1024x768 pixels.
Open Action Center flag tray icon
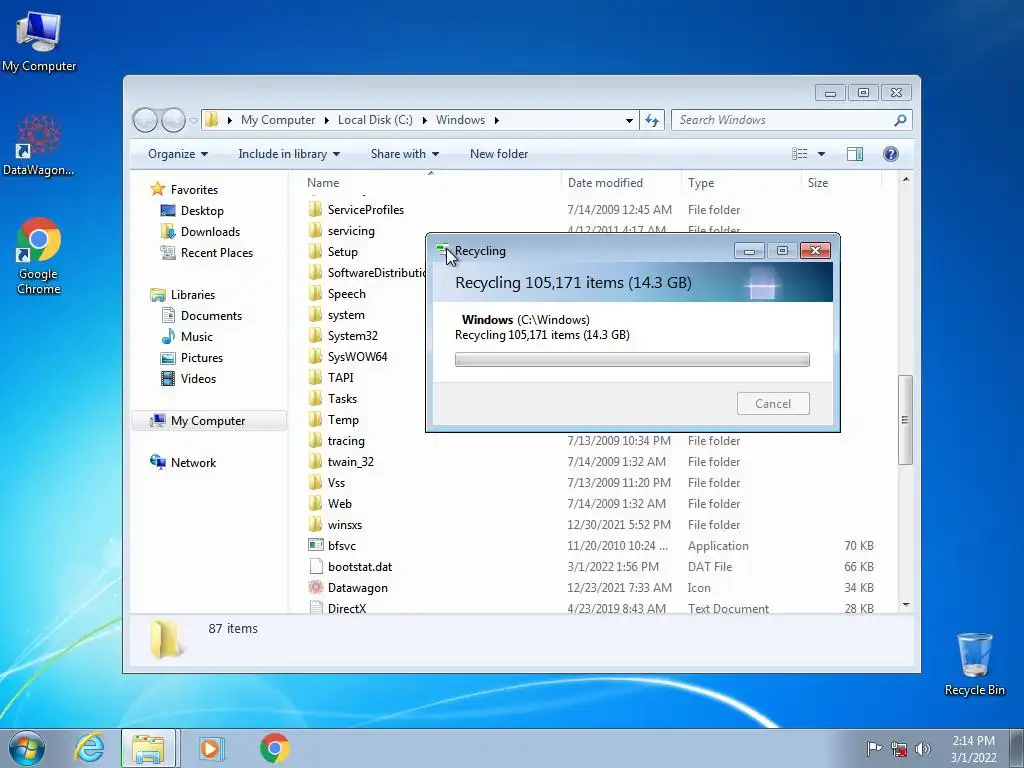pyautogui.click(x=874, y=748)
